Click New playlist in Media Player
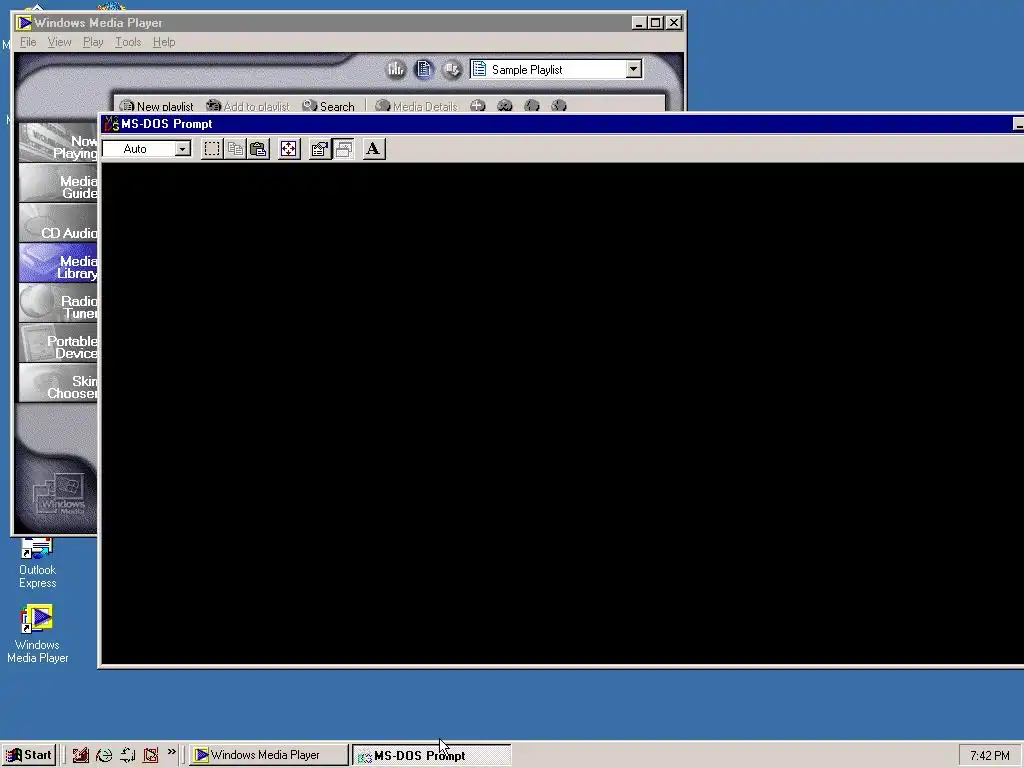This screenshot has width=1024, height=768. pyautogui.click(x=157, y=106)
